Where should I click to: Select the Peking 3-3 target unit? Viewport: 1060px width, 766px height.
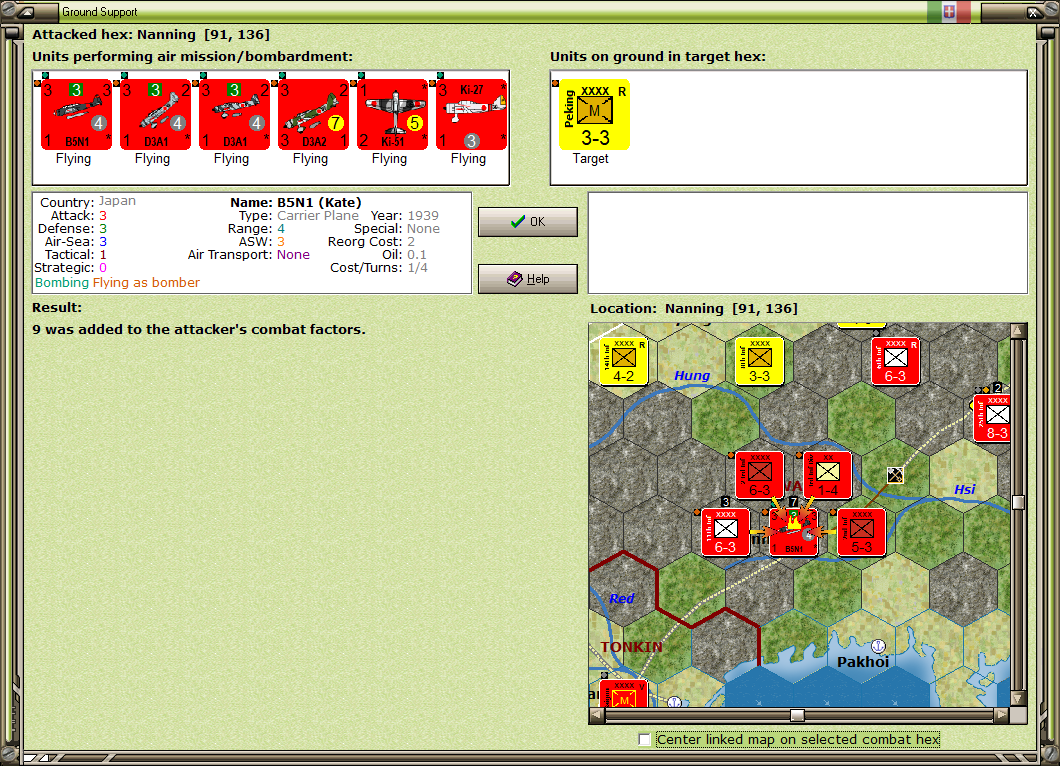pyautogui.click(x=594, y=114)
